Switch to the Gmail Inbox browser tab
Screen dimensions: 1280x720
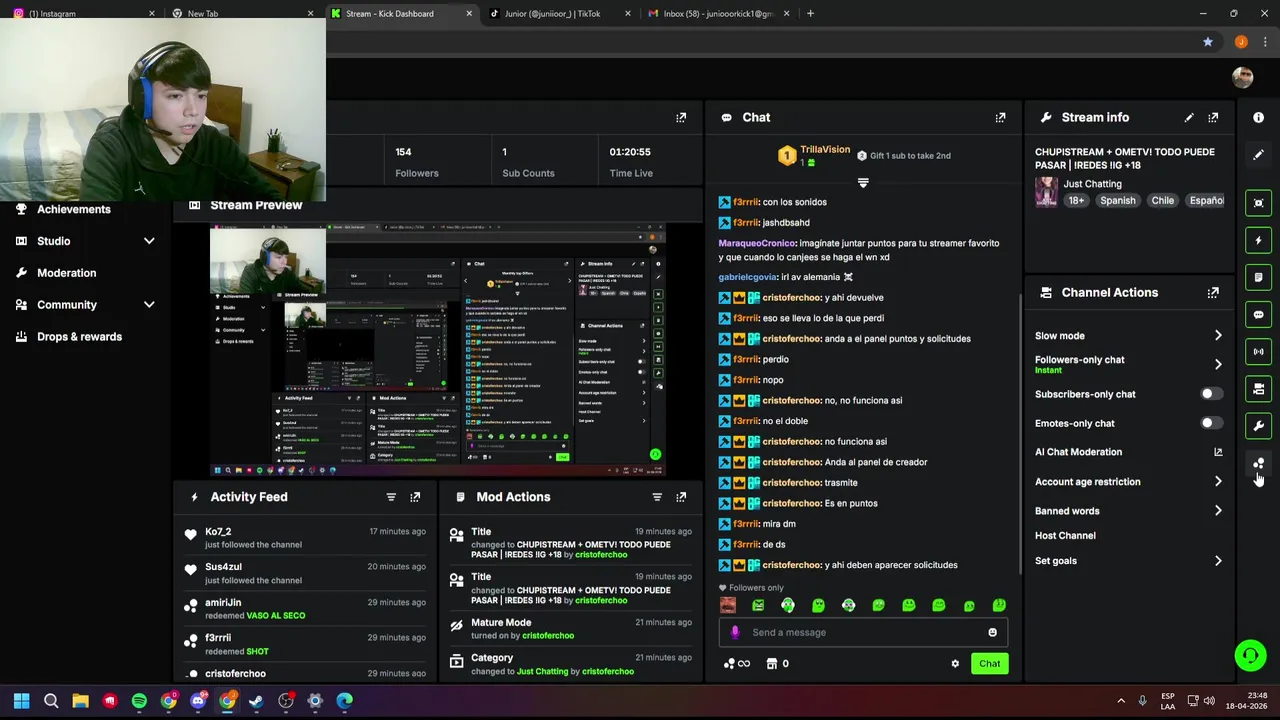(716, 13)
